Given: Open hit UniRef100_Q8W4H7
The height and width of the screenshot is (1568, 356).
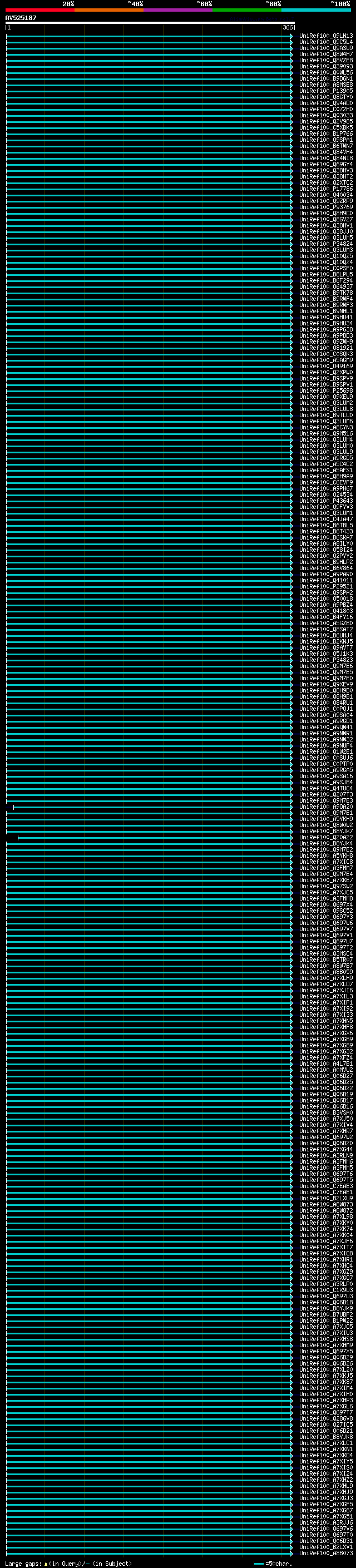Looking at the screenshot, I should point(325,54).
